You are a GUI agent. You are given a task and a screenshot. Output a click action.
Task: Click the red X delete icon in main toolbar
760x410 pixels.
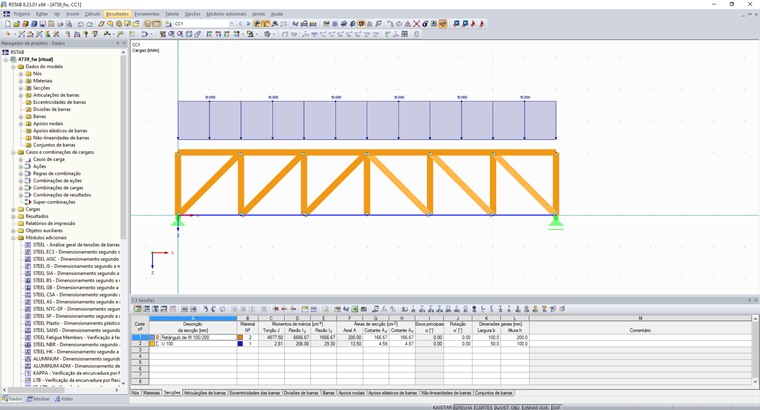[x=416, y=24]
